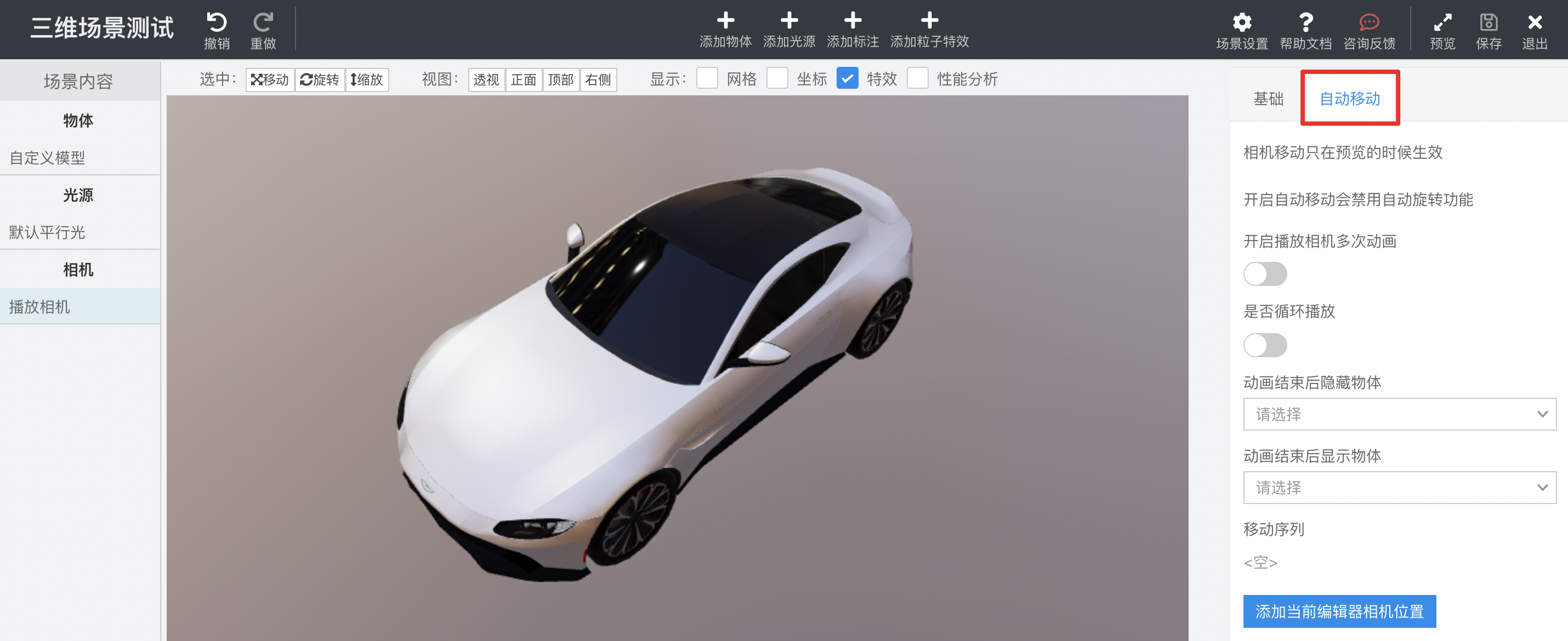This screenshot has width=1568, height=641.
Task: Select the scale (缩放) transform tool
Action: tap(366, 79)
